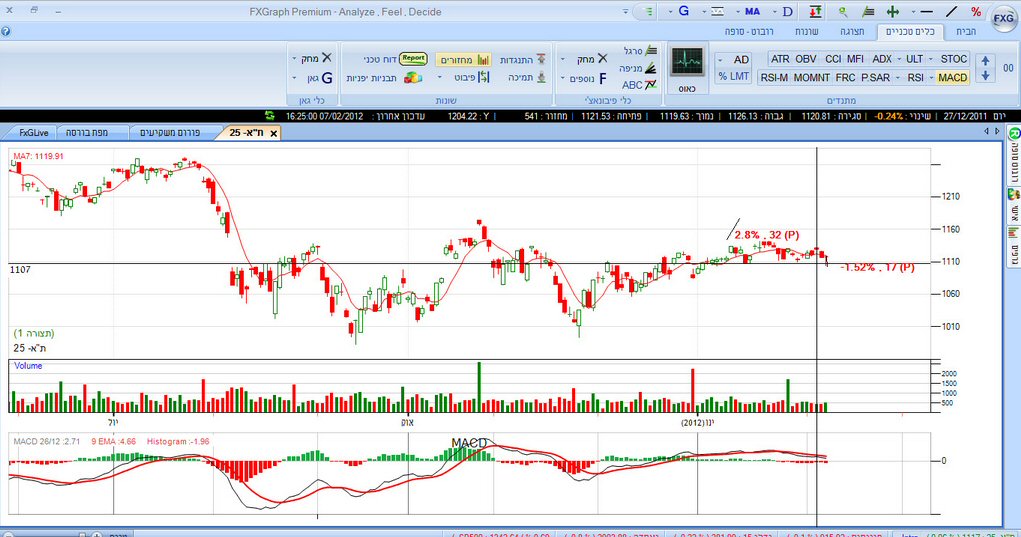The image size is (1021, 537).
Task: Toggle the CCI indicator
Action: pos(833,59)
